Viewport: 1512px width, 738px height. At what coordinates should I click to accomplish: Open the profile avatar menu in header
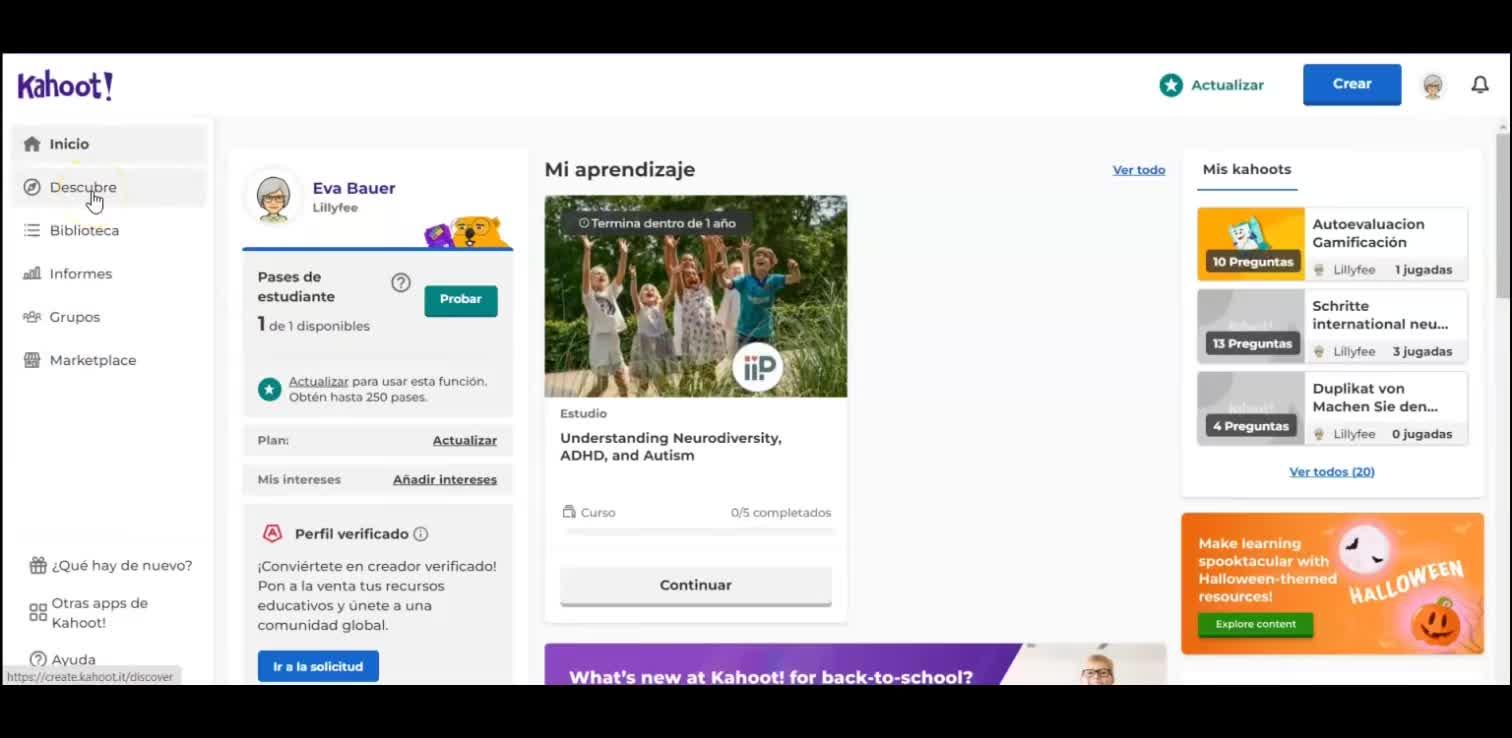coord(1433,86)
